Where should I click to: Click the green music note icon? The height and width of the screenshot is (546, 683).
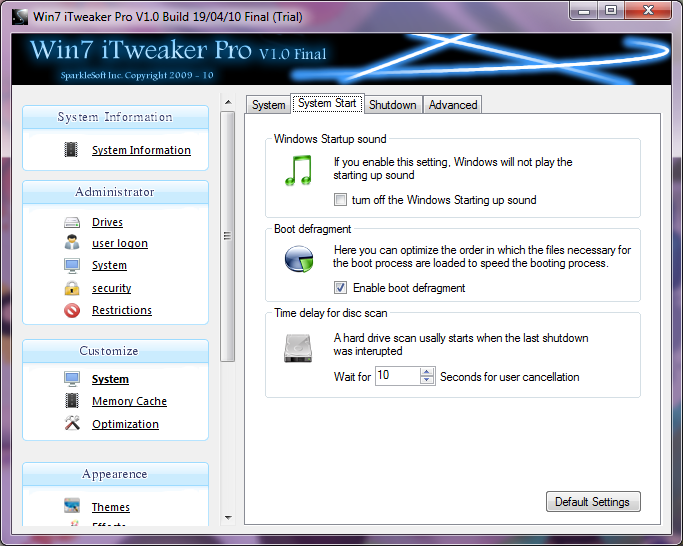298,170
